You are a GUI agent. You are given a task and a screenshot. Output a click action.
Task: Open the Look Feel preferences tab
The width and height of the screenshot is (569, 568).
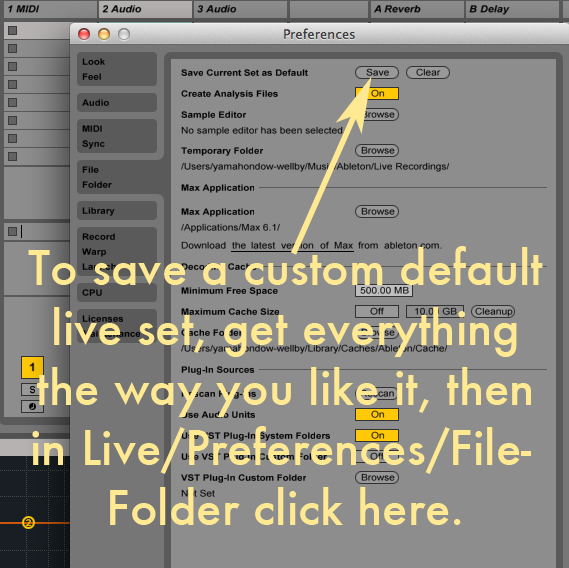click(x=117, y=69)
